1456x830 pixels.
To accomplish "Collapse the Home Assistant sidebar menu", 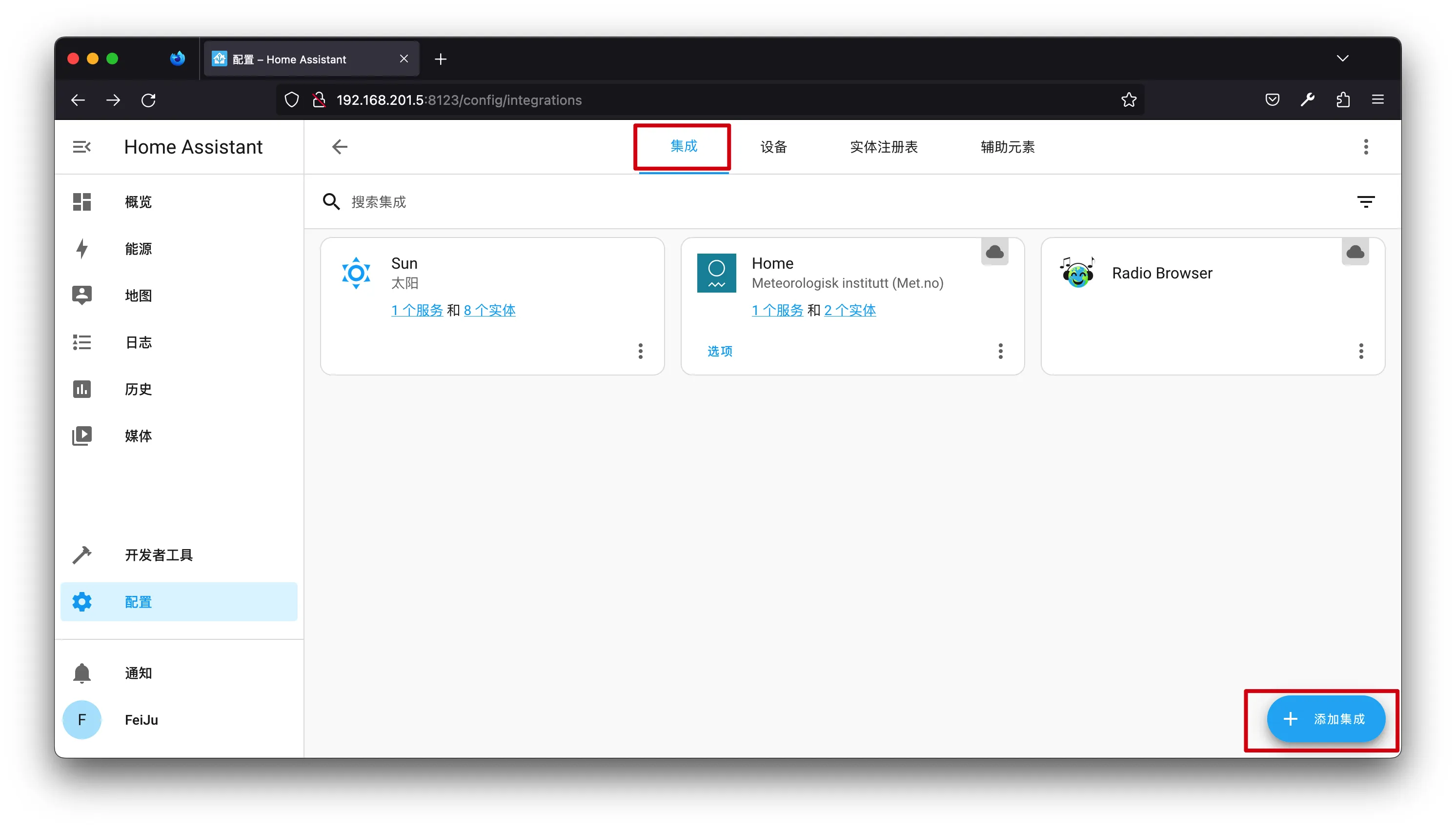I will point(81,147).
